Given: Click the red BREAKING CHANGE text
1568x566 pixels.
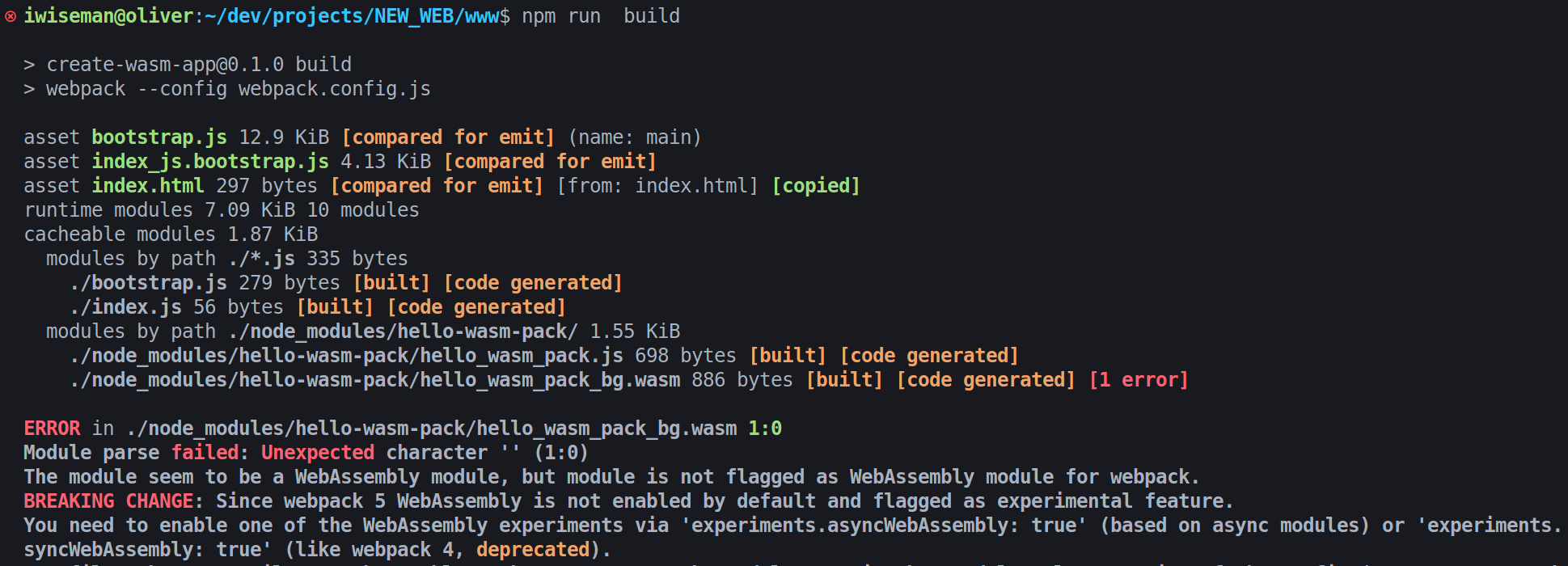Looking at the screenshot, I should coord(108,501).
